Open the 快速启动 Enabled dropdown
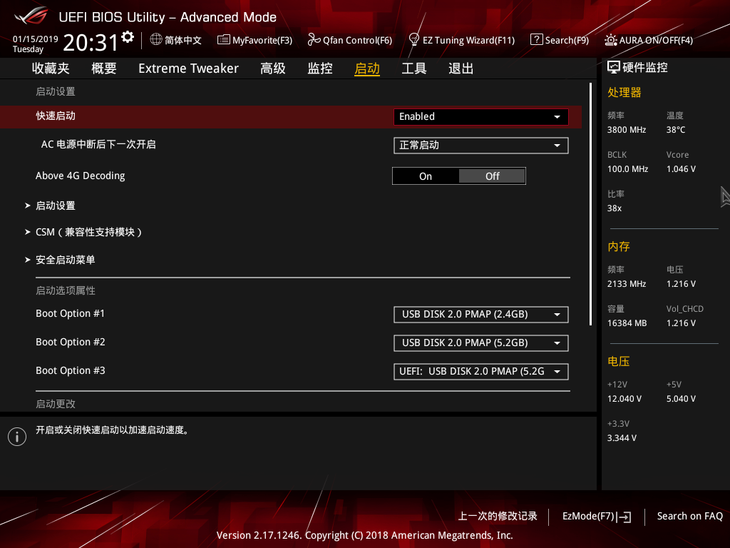730x548 pixels. pyautogui.click(x=481, y=116)
